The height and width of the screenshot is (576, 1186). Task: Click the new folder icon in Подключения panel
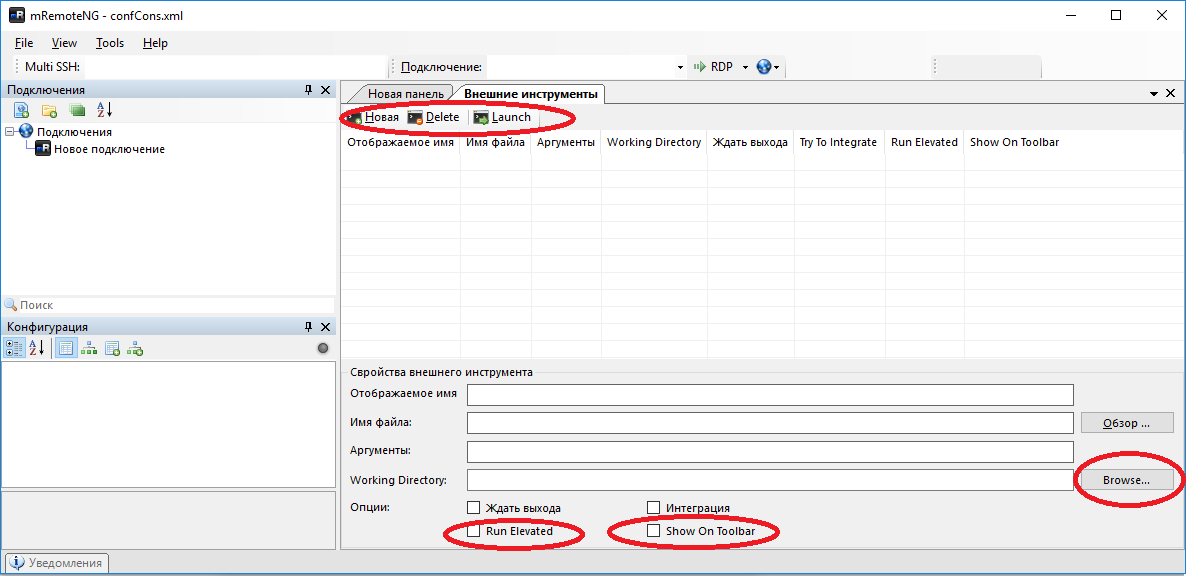coord(49,111)
